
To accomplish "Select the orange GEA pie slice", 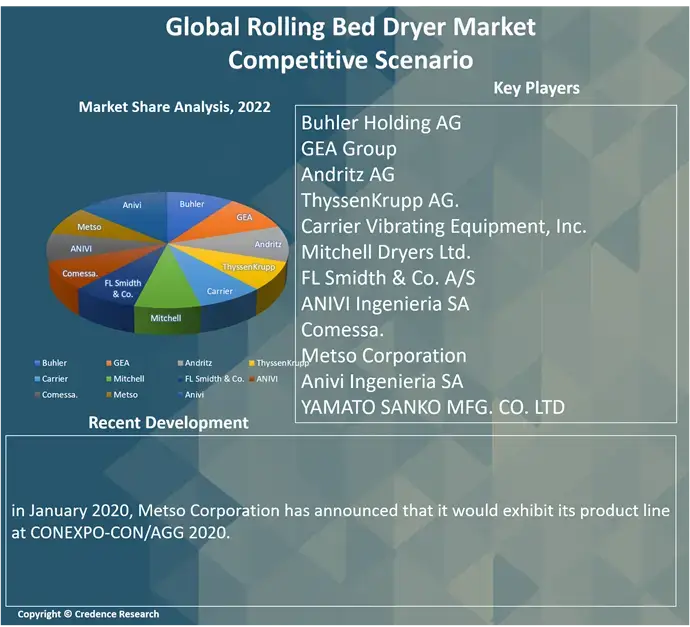I will coord(238,220).
